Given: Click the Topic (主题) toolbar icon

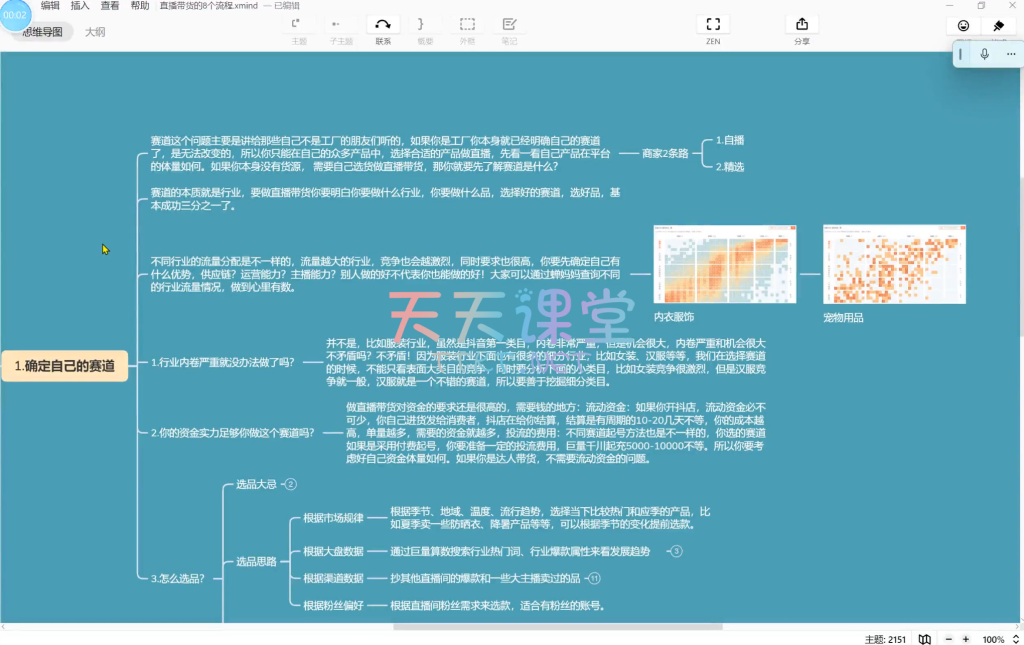Looking at the screenshot, I should (298, 24).
